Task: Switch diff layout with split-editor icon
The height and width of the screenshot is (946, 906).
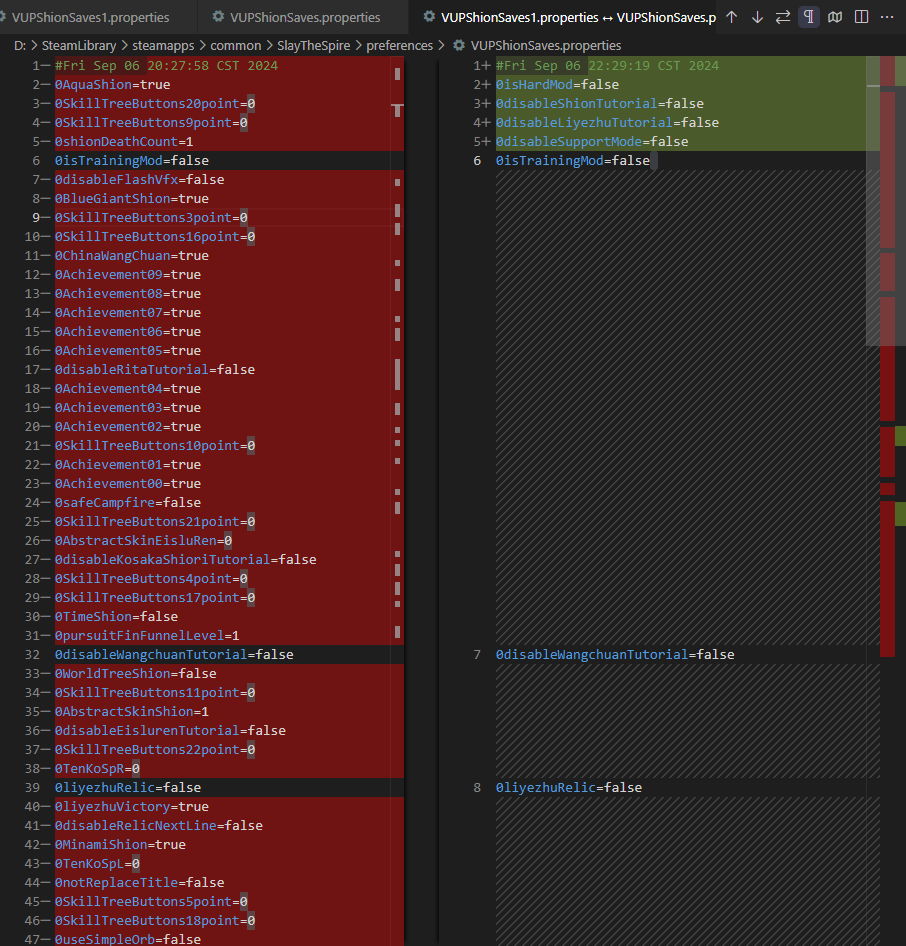Action: coord(861,17)
